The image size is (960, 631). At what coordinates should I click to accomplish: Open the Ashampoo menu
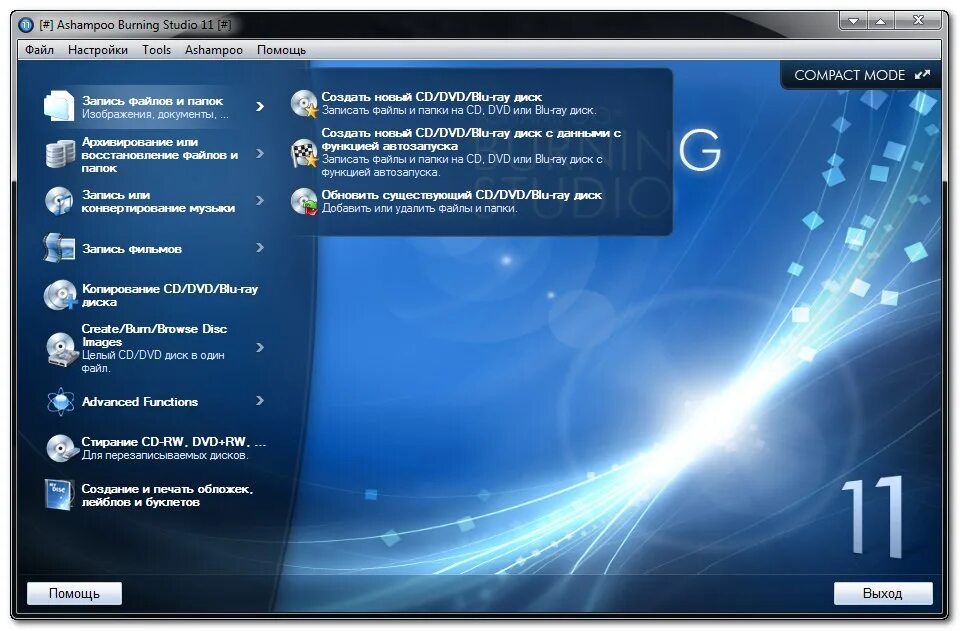[x=214, y=50]
